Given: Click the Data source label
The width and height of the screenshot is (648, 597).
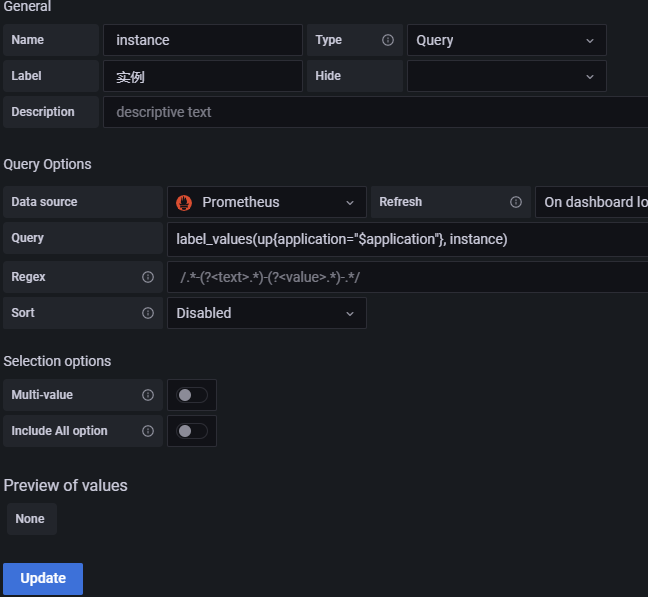Looking at the screenshot, I should (44, 202).
